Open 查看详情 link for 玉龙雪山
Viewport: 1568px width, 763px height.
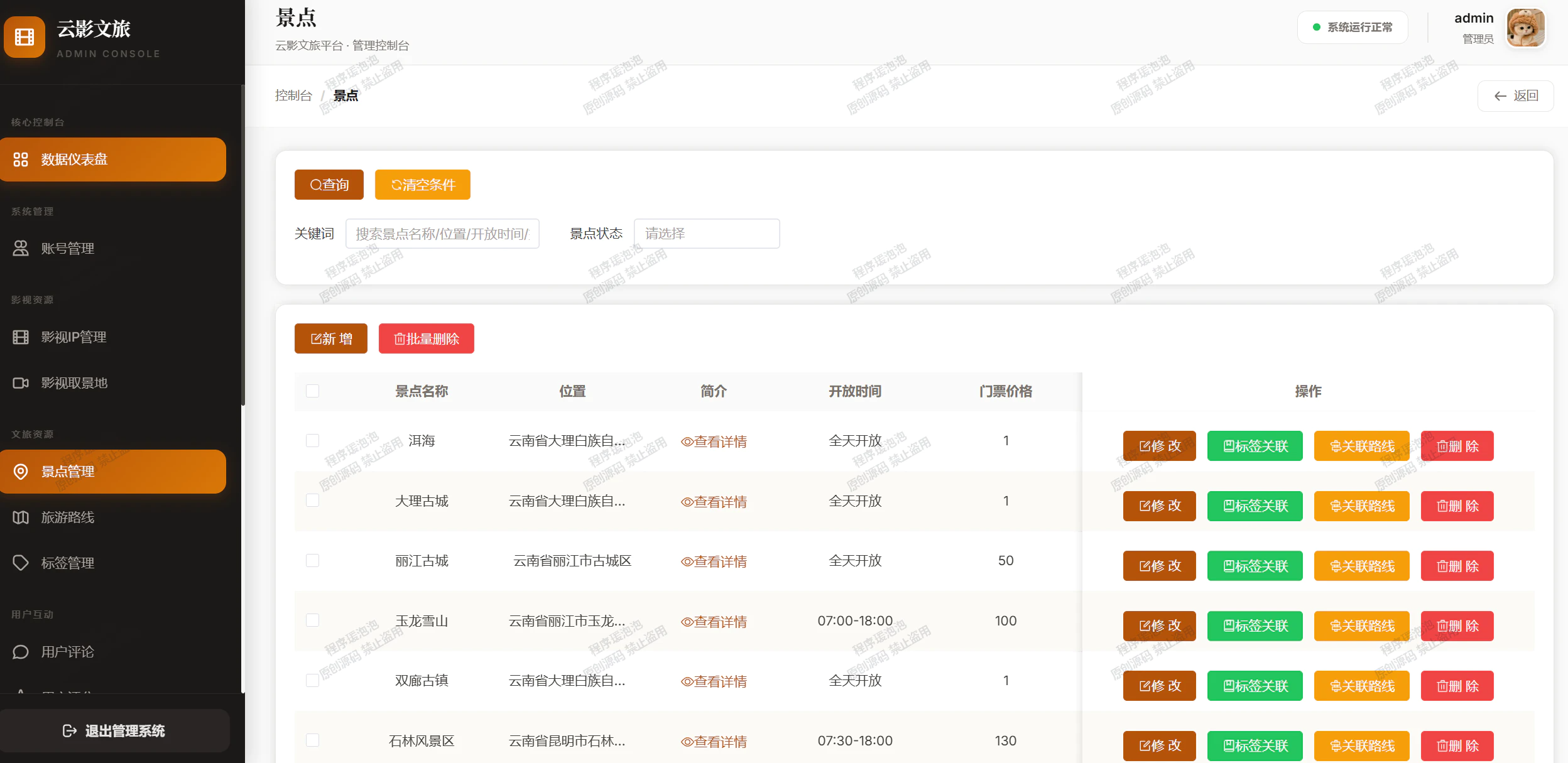tap(714, 622)
